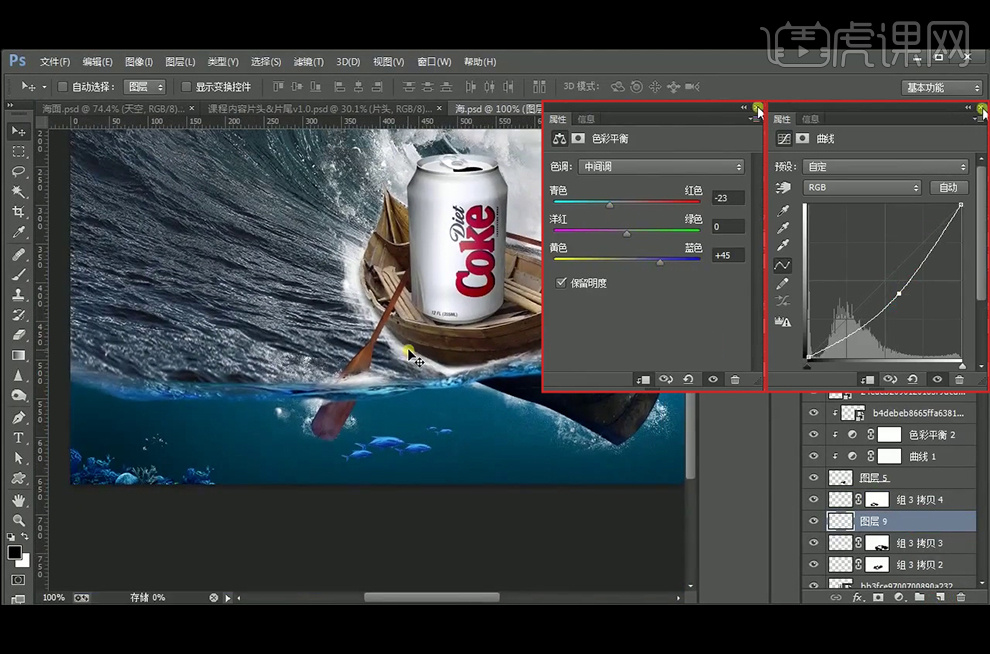Hide the 图层 9 layer

tap(813, 521)
